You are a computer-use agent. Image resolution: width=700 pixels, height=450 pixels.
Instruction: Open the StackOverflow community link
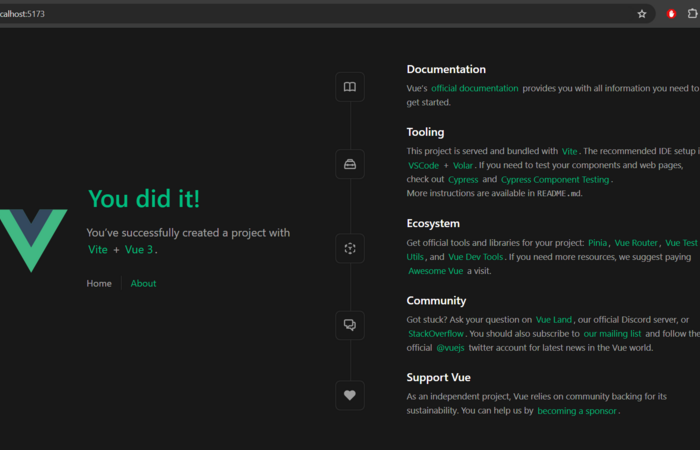point(438,333)
